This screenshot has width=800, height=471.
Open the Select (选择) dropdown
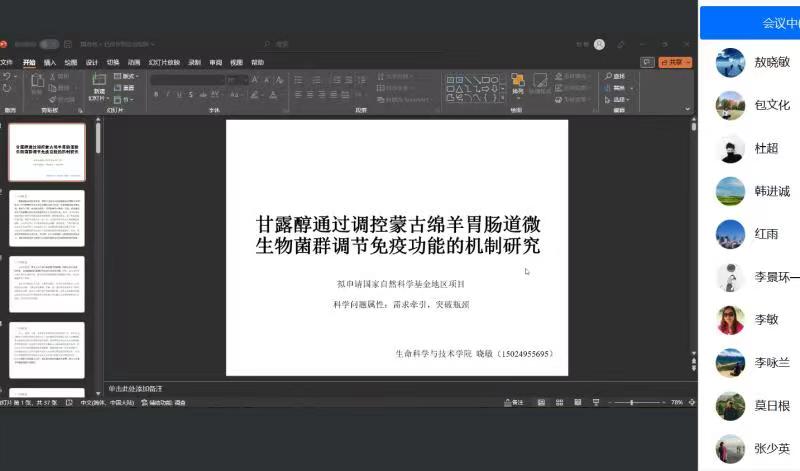click(x=620, y=99)
